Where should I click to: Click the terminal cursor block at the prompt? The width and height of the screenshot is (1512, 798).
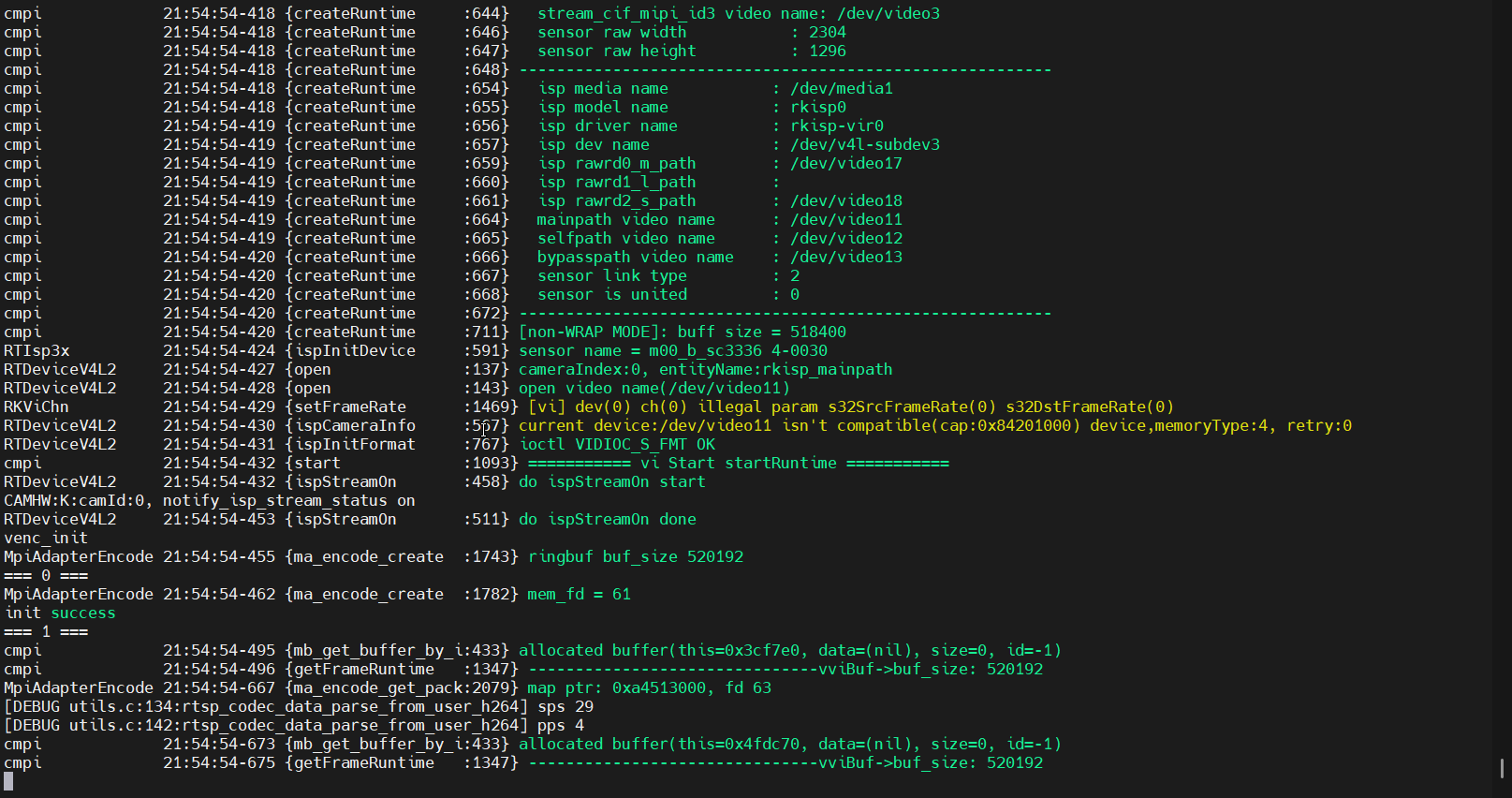click(8, 781)
